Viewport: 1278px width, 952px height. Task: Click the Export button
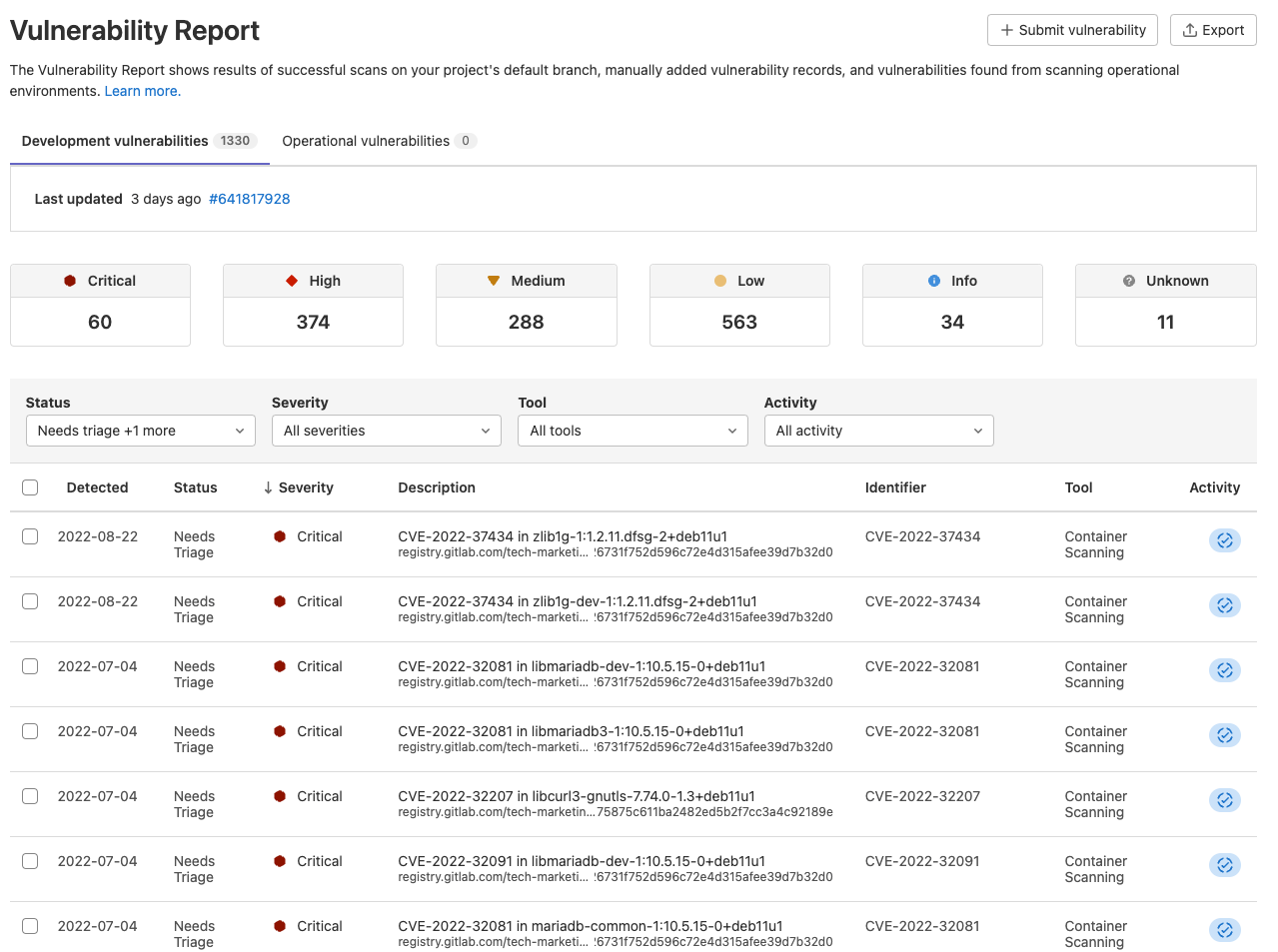click(1213, 30)
